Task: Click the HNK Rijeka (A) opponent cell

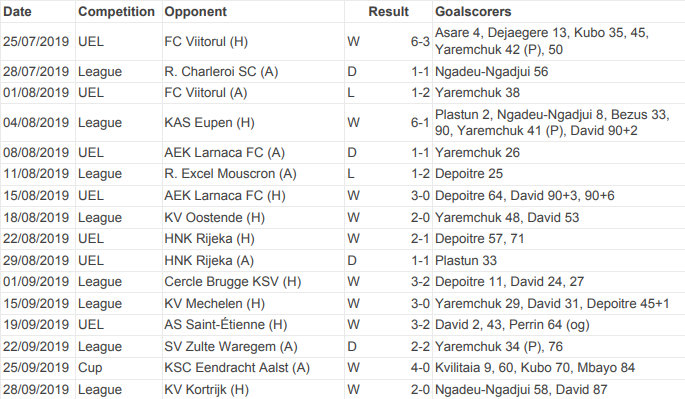Action: click(x=209, y=260)
